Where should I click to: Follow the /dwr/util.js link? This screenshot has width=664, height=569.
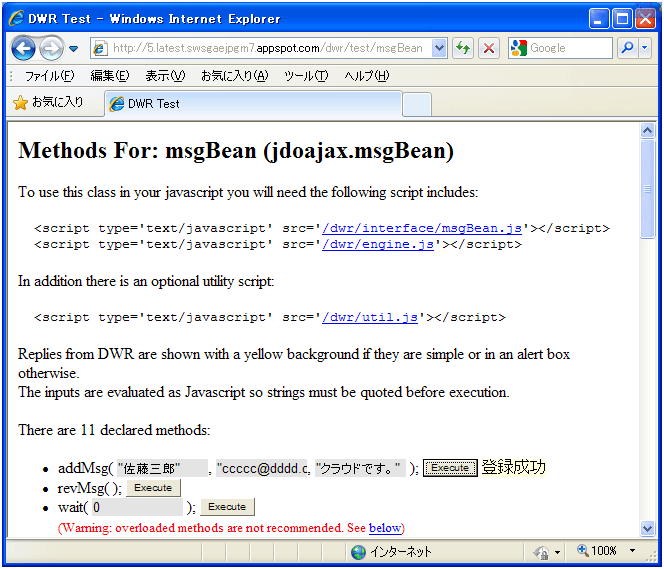[370, 318]
